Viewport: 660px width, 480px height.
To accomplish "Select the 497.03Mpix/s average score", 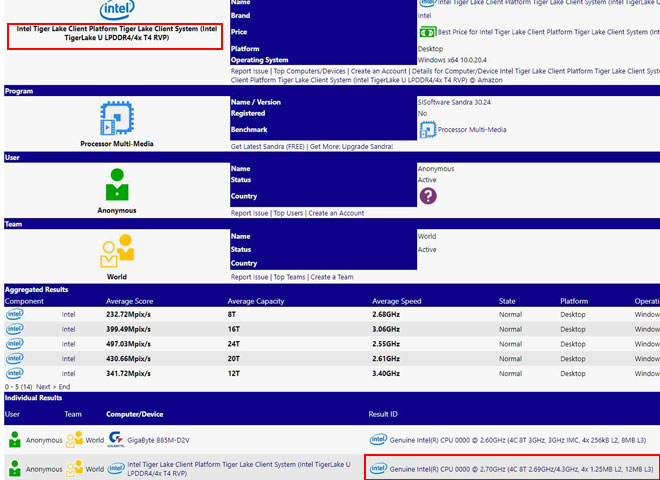I will [x=128, y=344].
